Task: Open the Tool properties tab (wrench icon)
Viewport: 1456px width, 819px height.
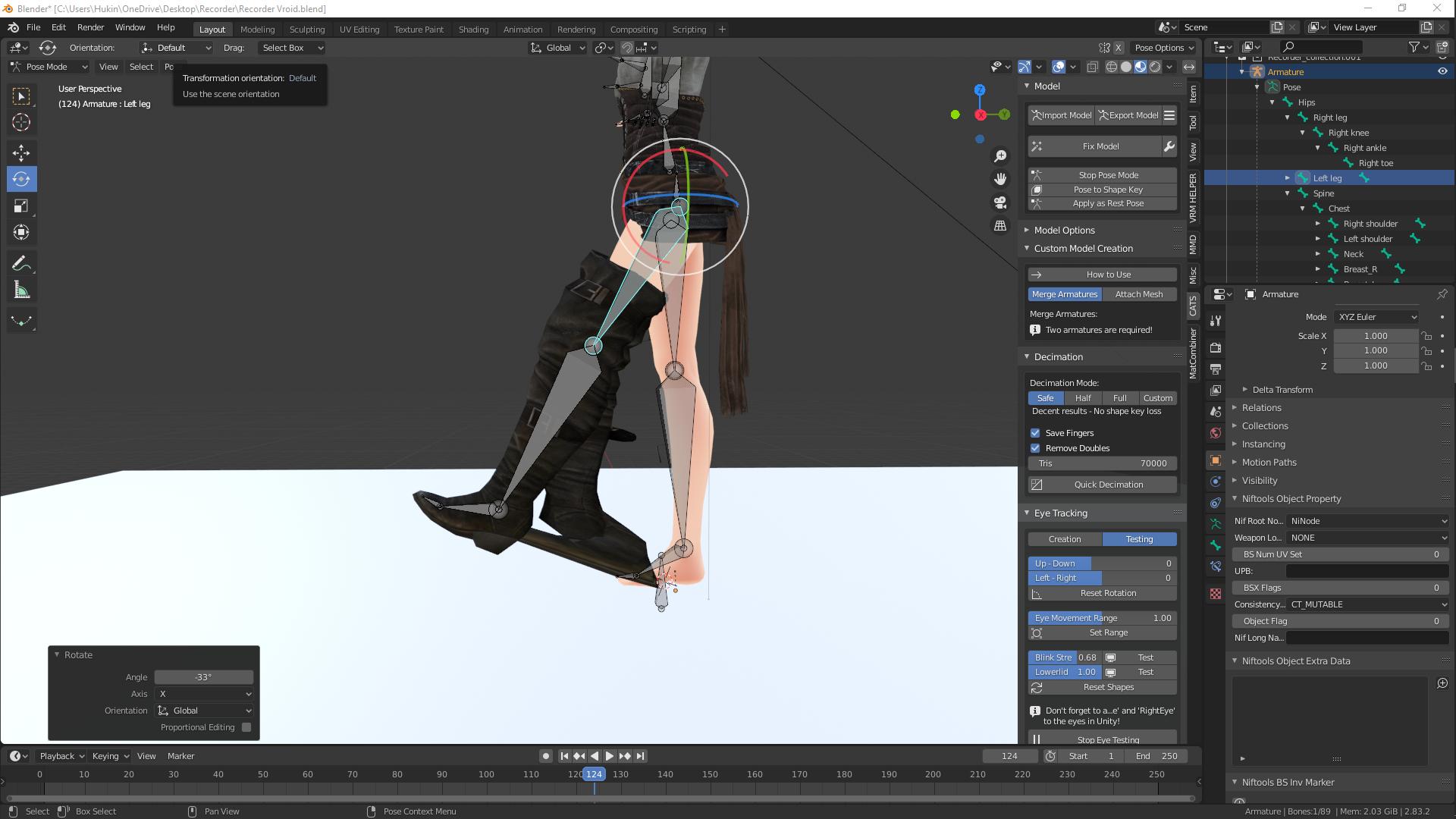Action: pyautogui.click(x=1216, y=320)
